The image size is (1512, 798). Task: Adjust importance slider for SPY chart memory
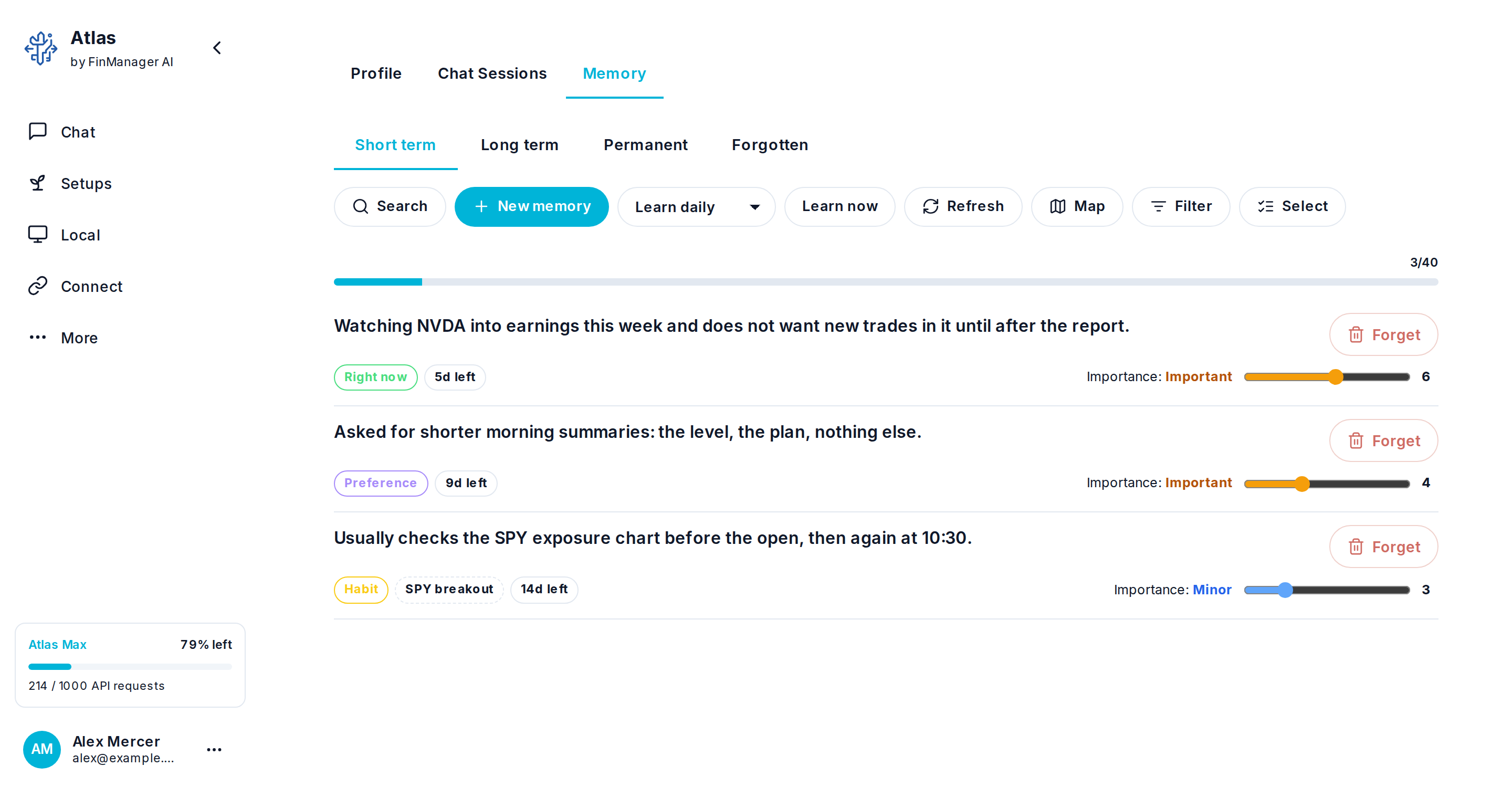(1327, 590)
